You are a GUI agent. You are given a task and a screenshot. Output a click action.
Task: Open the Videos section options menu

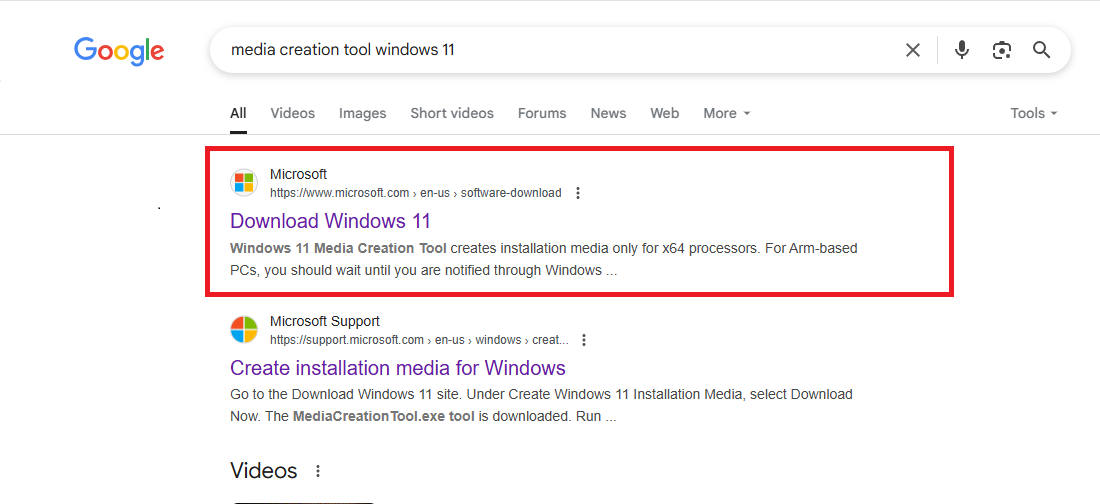click(318, 471)
